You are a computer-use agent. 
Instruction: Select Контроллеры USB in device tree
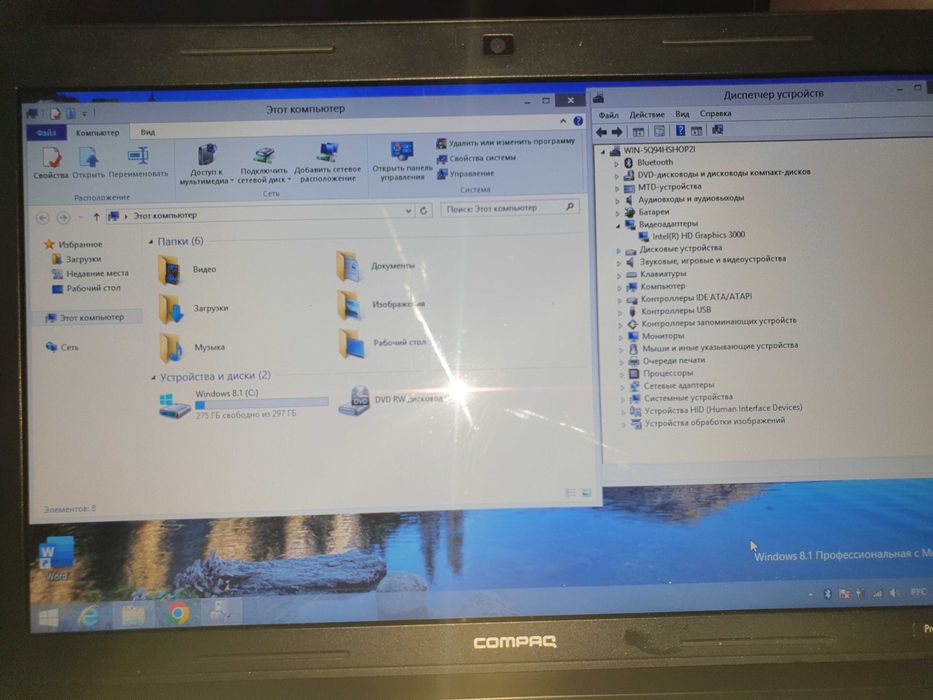click(669, 310)
